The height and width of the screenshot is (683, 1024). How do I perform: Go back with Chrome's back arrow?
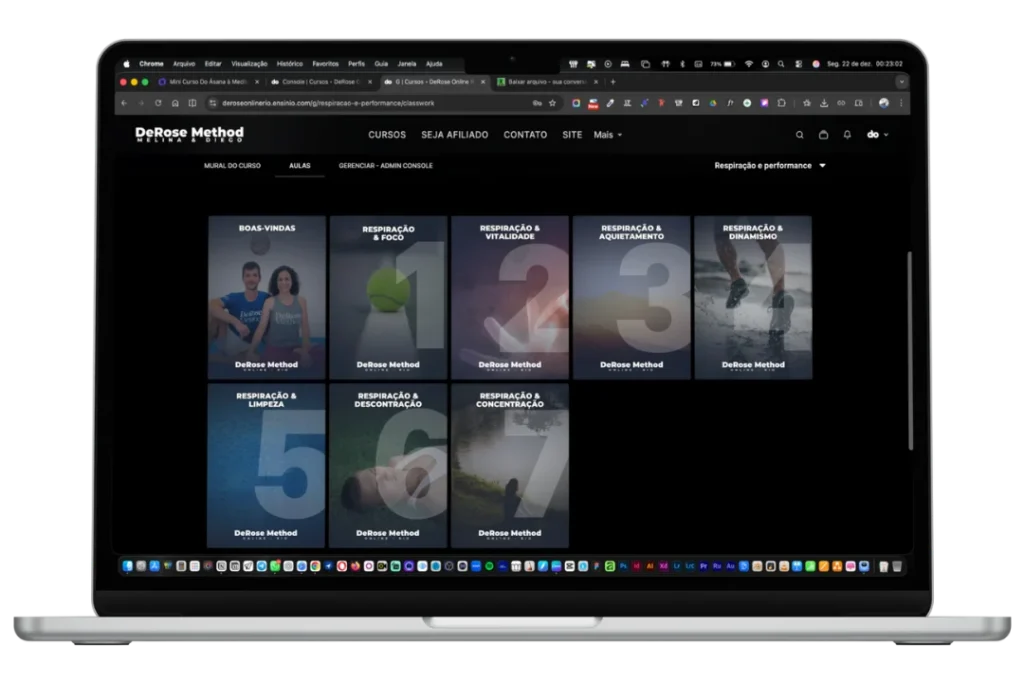coord(124,103)
